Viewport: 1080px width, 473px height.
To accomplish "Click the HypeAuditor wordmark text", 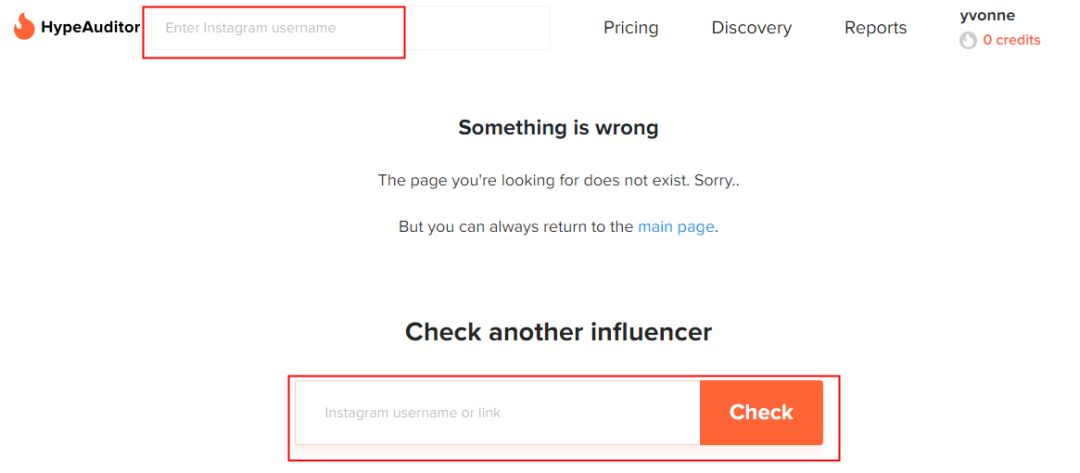I will pos(90,28).
